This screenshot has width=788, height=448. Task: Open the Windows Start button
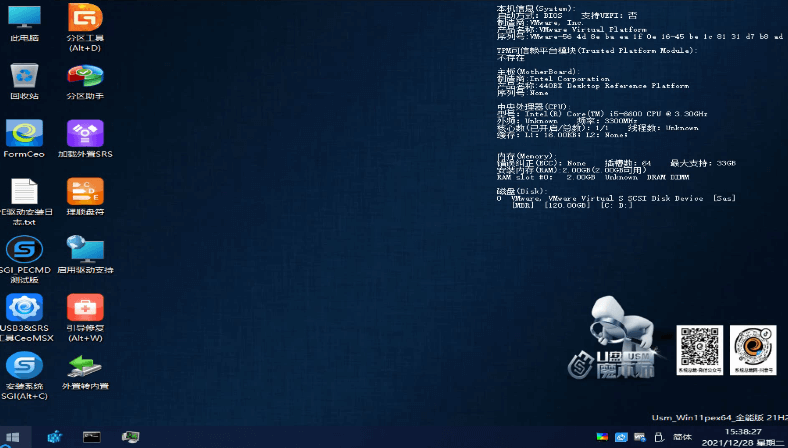(13, 437)
